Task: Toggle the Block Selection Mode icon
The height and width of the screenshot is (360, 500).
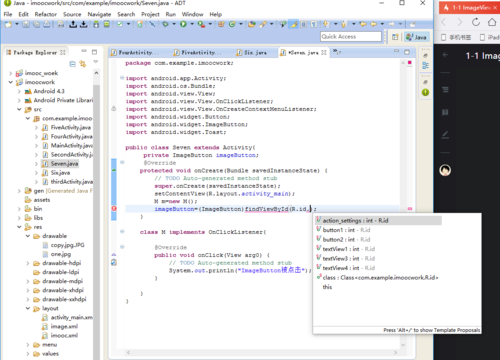Action: 304,24
